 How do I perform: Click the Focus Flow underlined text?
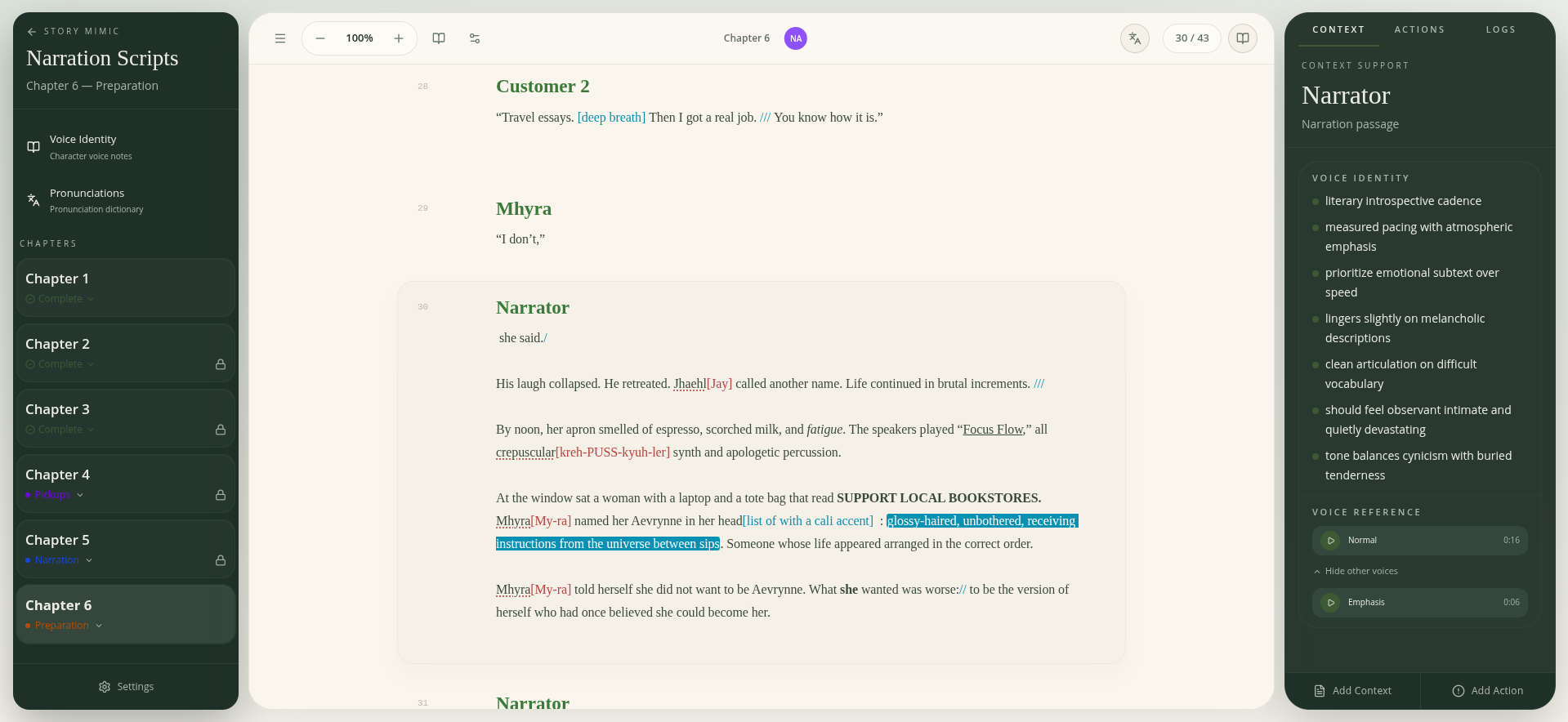pyautogui.click(x=993, y=430)
